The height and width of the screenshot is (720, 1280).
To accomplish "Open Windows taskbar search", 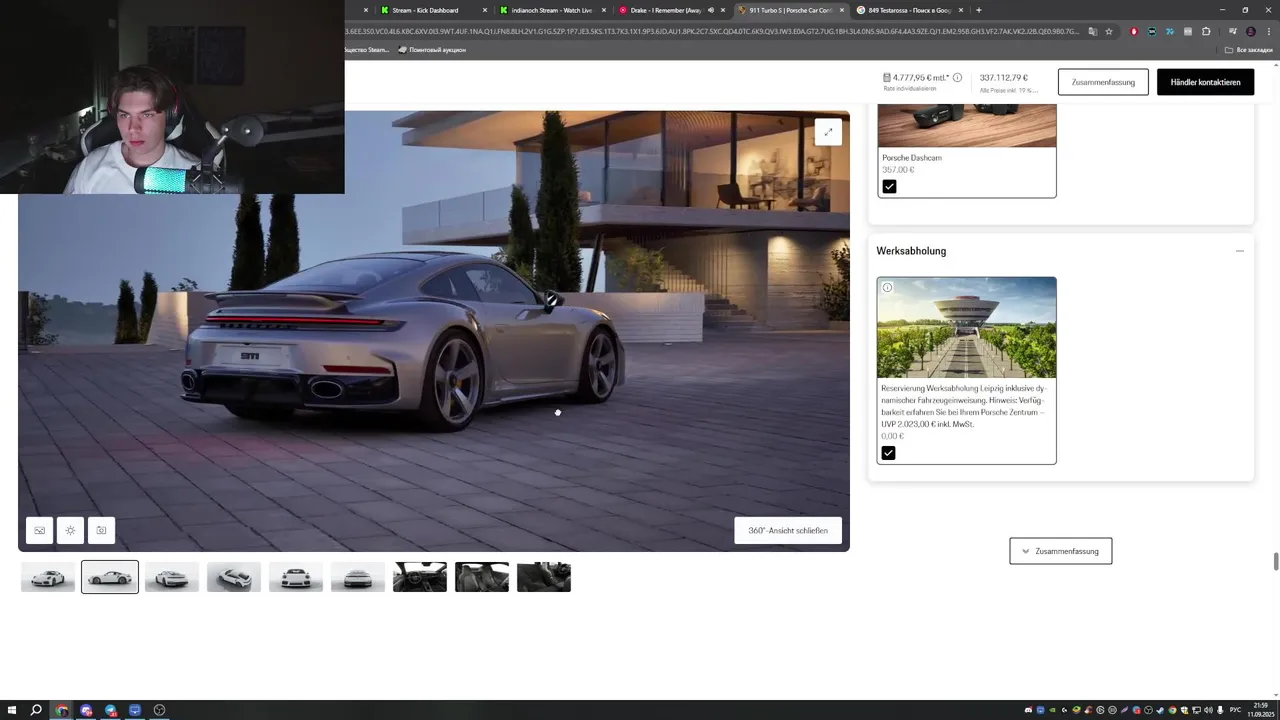I will (x=36, y=710).
